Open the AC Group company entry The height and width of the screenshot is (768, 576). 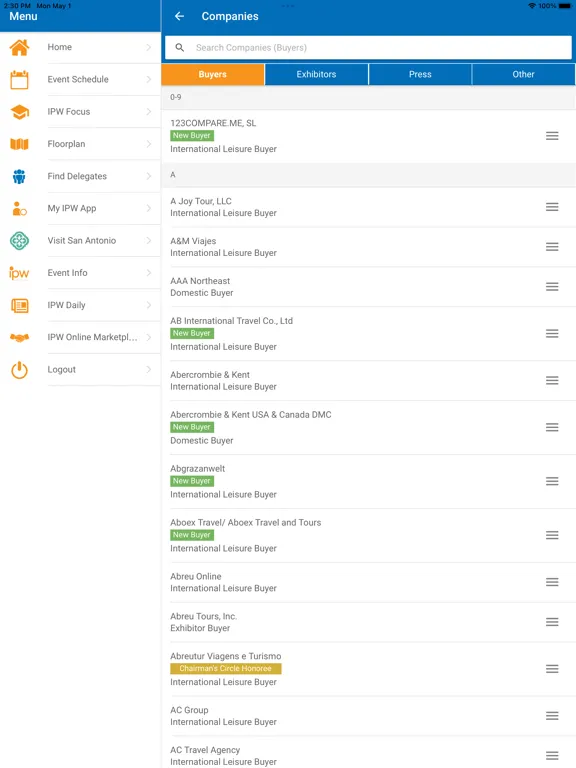368,716
